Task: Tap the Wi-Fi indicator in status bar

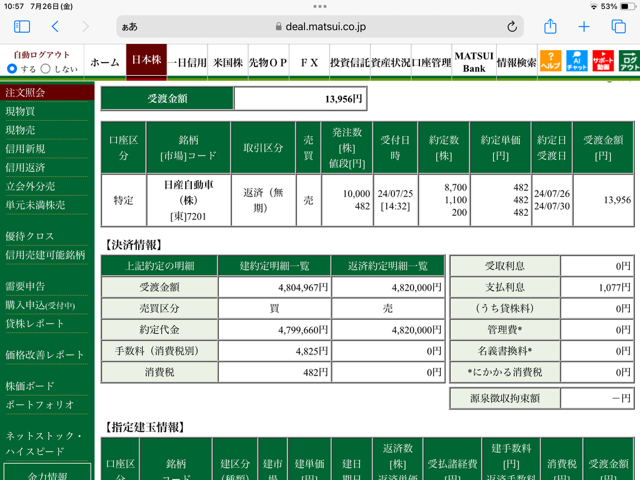Action: tap(594, 7)
